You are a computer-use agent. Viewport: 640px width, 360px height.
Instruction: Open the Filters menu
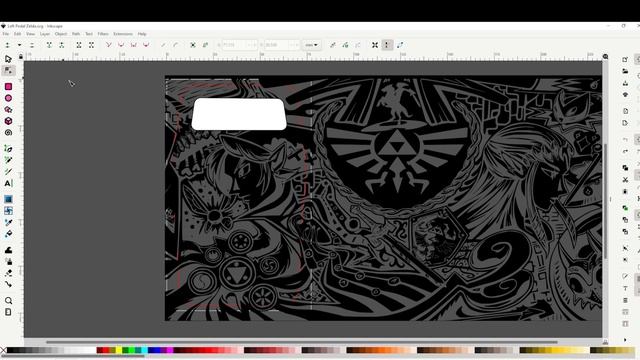103,34
